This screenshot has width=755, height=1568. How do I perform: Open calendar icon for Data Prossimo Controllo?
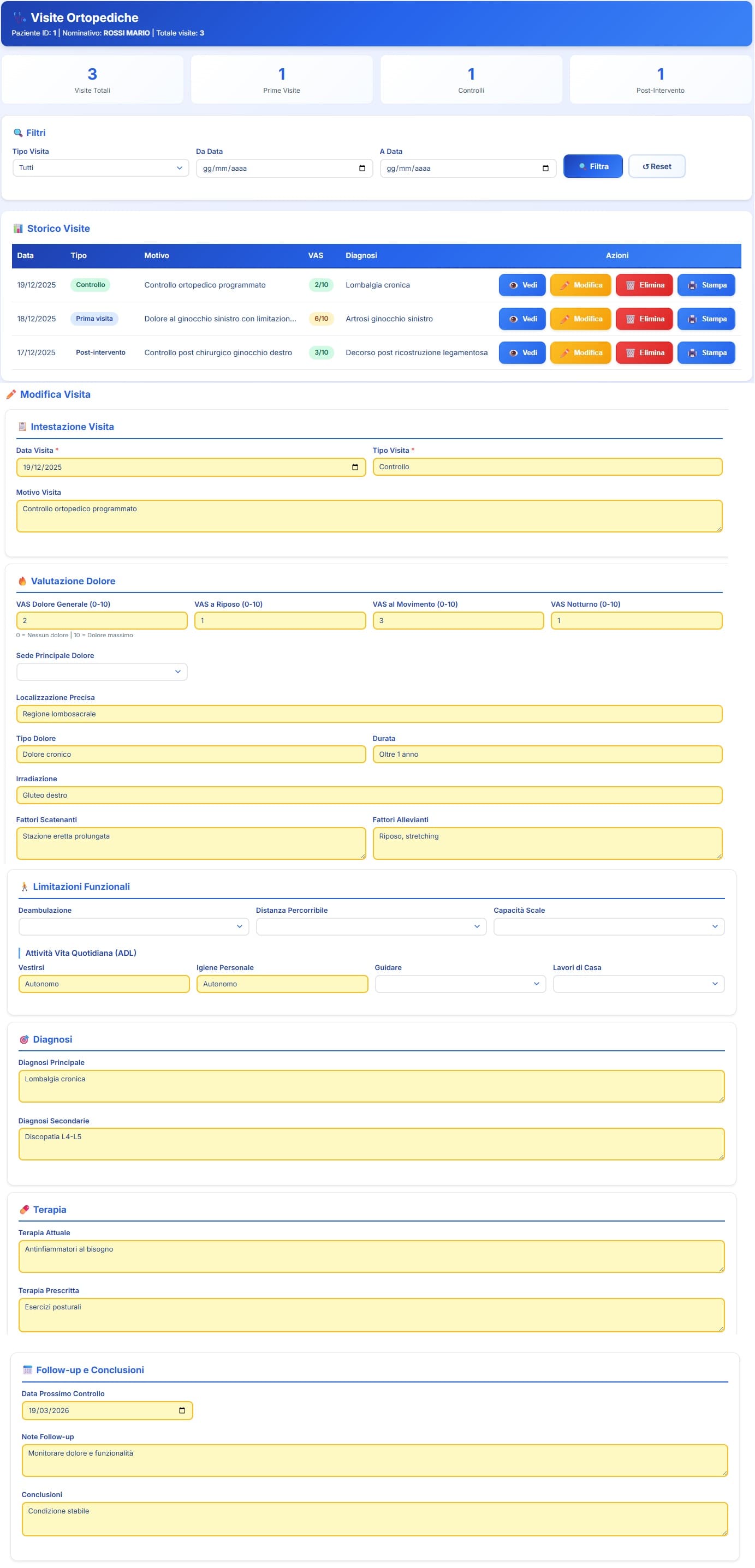(x=181, y=1410)
